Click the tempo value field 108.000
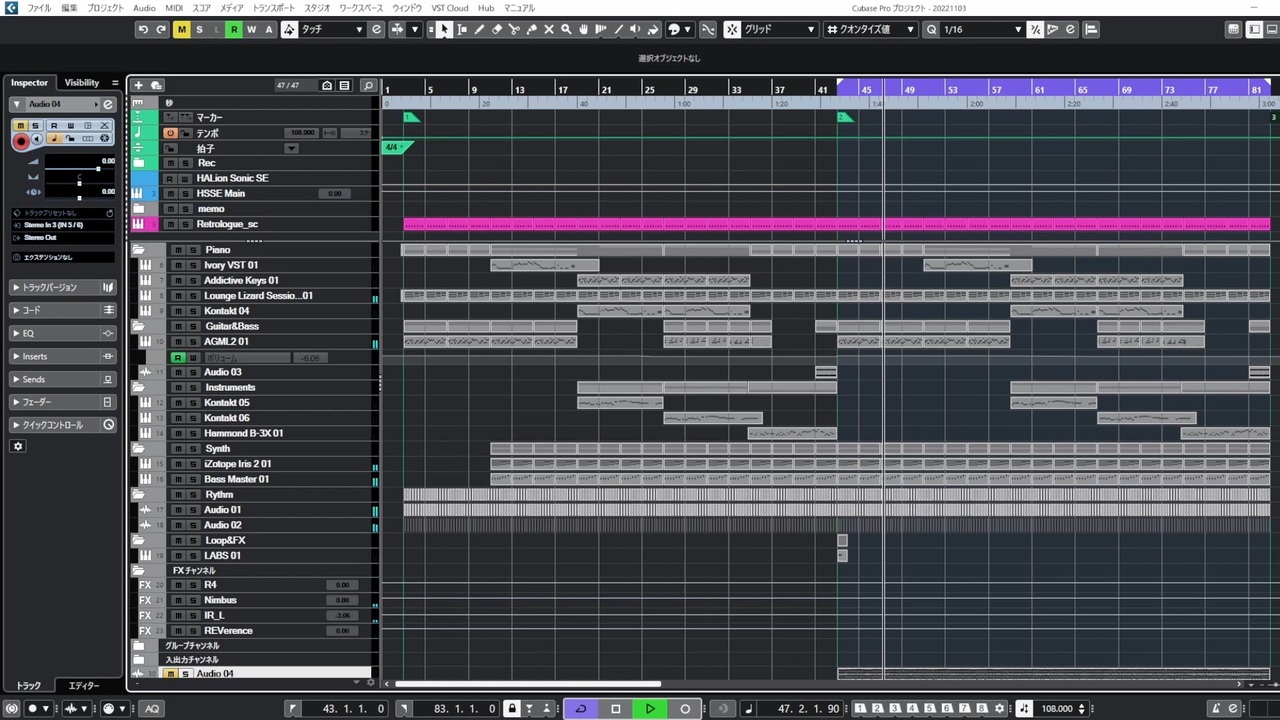The height and width of the screenshot is (720, 1280). tap(1057, 709)
